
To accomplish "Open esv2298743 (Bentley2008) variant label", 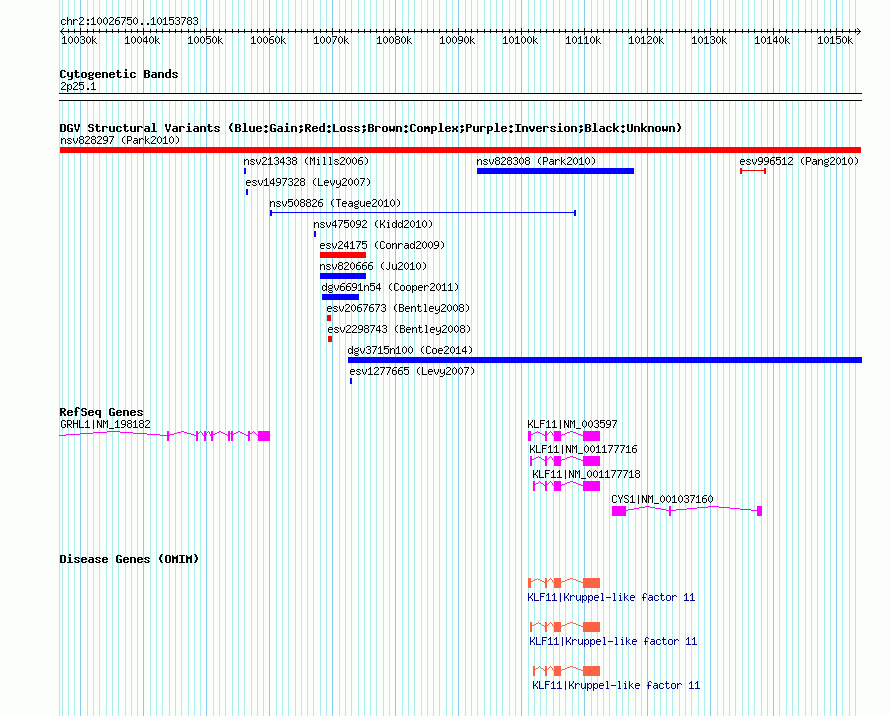I will [399, 329].
